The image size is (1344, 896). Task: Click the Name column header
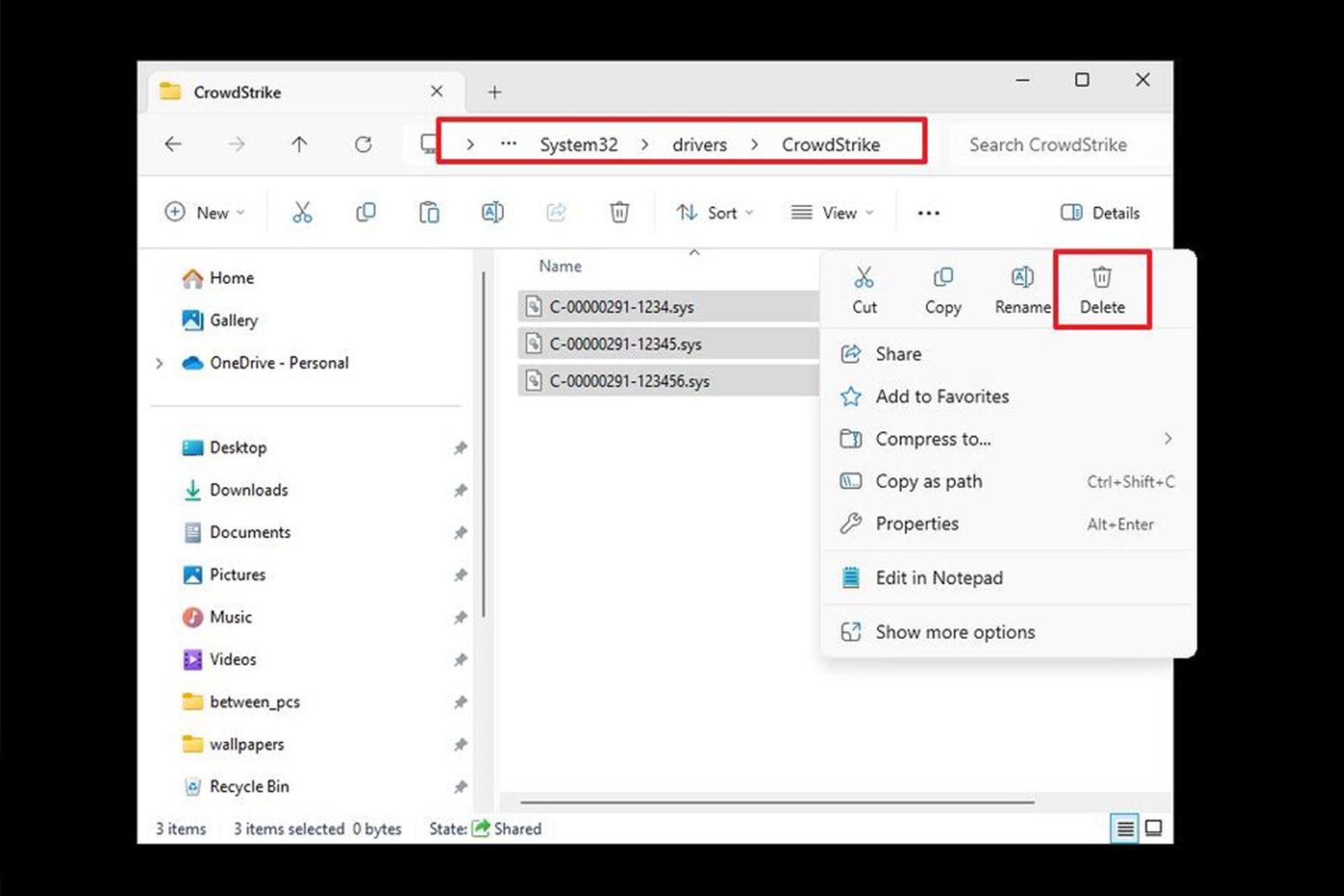pos(560,266)
